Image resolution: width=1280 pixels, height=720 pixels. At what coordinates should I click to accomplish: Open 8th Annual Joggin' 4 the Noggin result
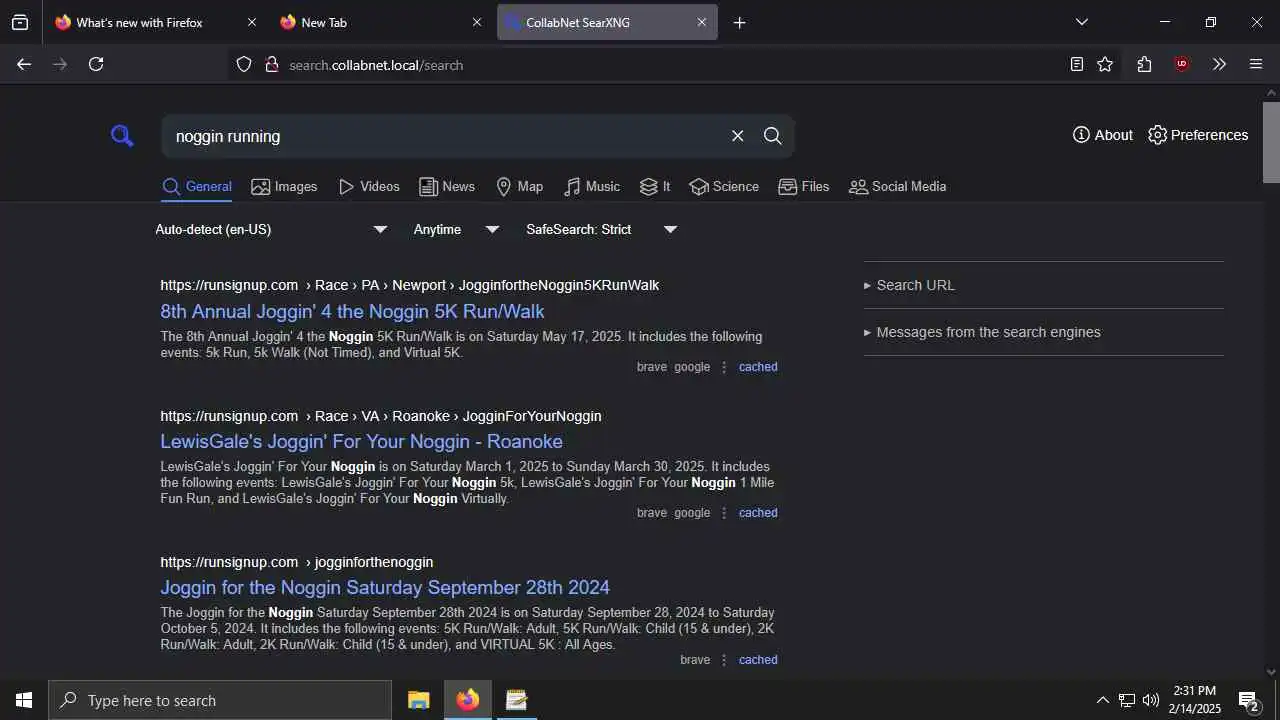(x=352, y=312)
